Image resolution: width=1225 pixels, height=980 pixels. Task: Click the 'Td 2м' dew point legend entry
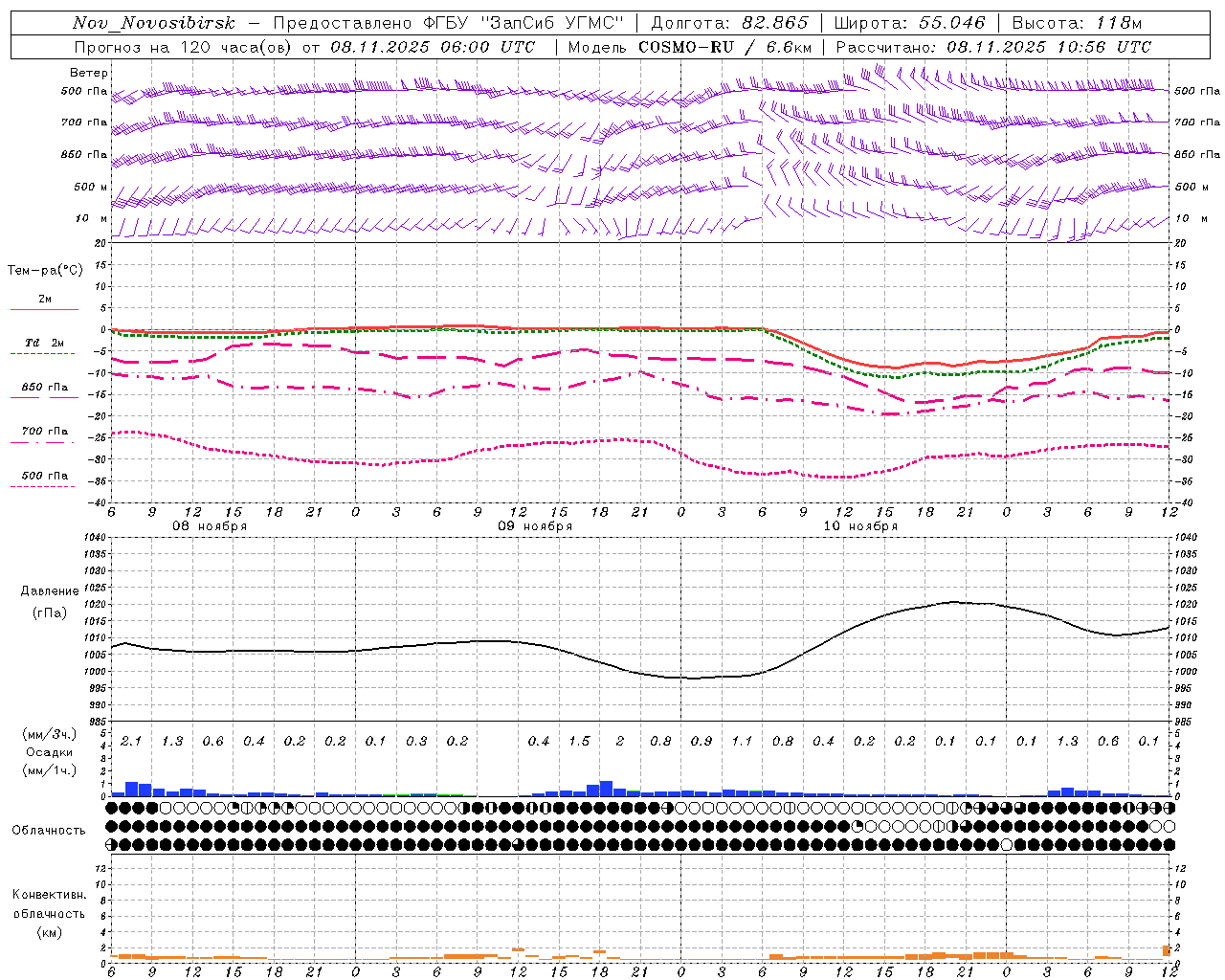point(45,343)
